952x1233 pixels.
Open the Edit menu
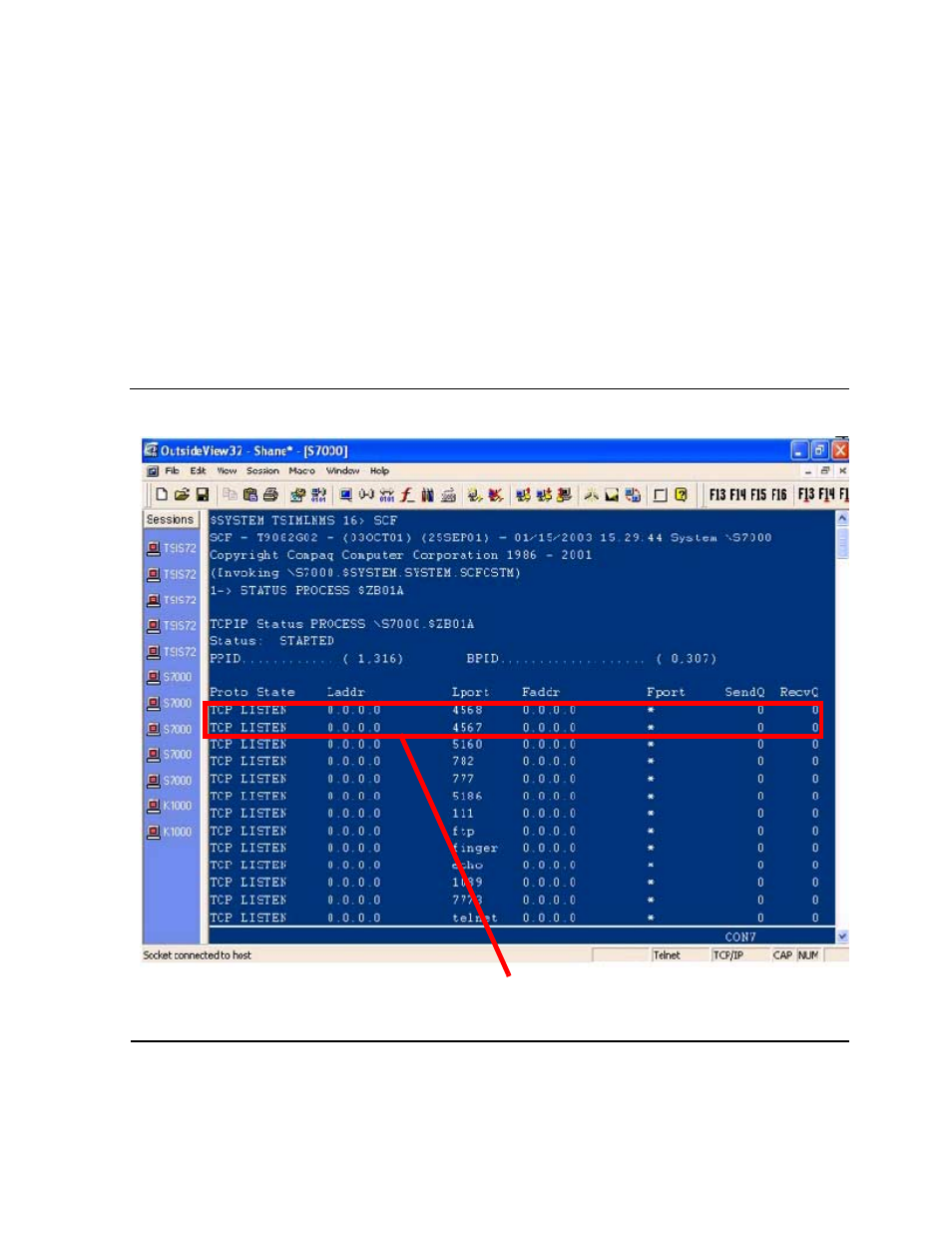198,471
